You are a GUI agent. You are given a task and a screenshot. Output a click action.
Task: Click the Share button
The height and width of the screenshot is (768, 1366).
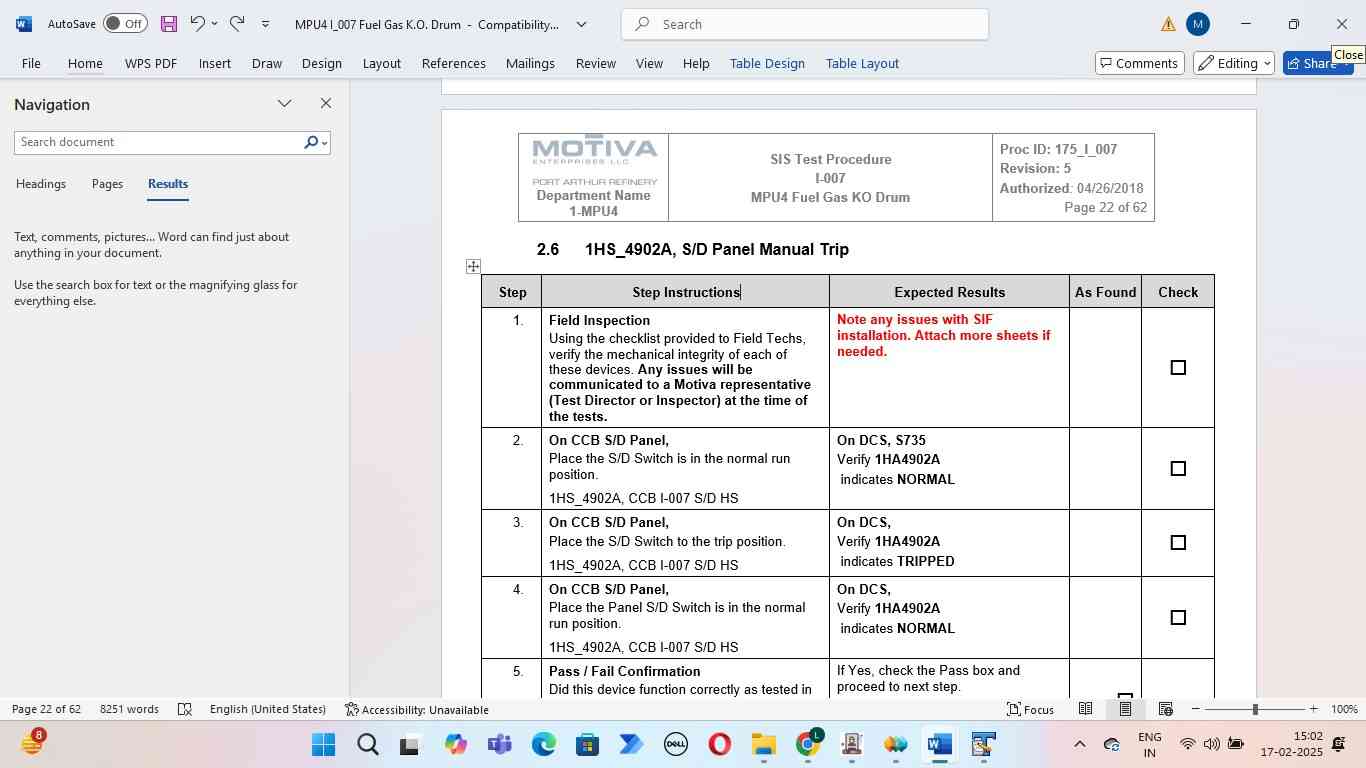1317,63
